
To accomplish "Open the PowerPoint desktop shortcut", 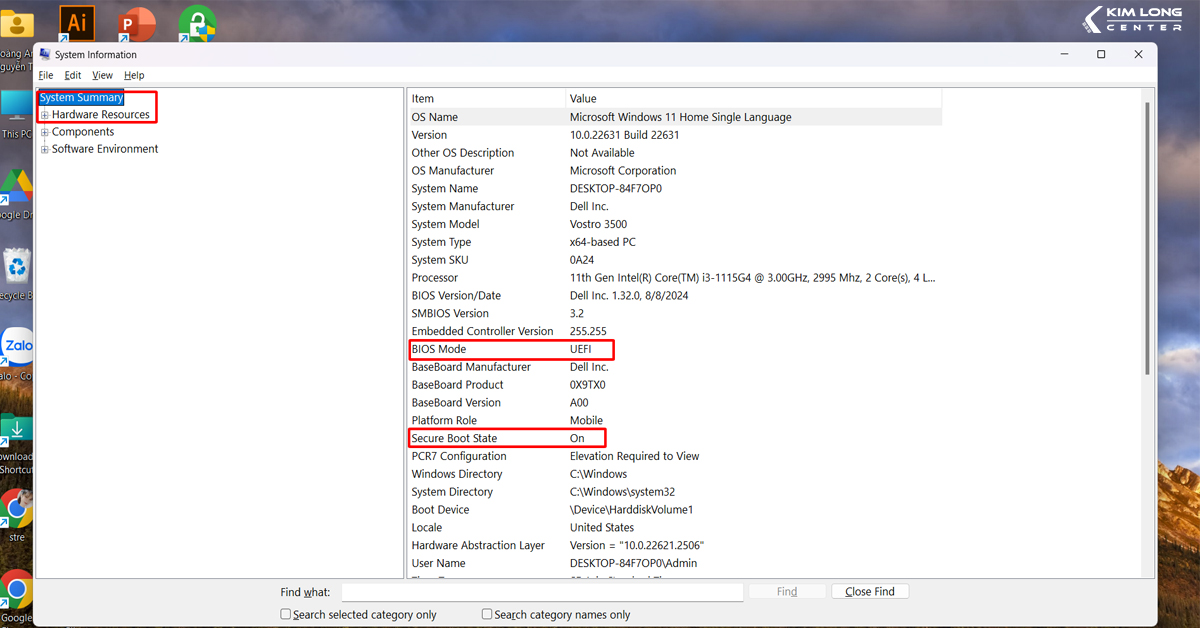I will [x=136, y=22].
